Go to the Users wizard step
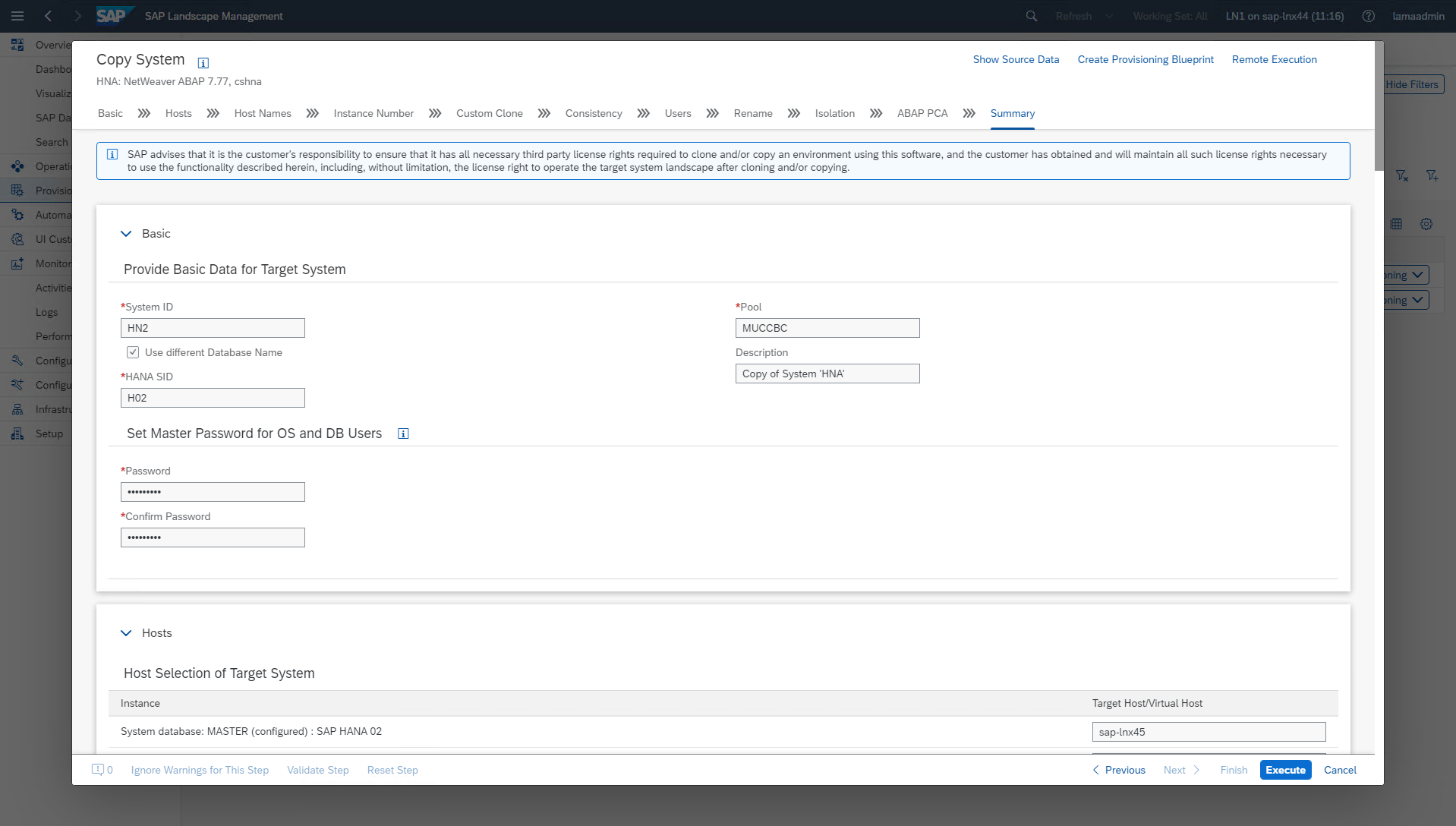The height and width of the screenshot is (826, 1456). [678, 113]
